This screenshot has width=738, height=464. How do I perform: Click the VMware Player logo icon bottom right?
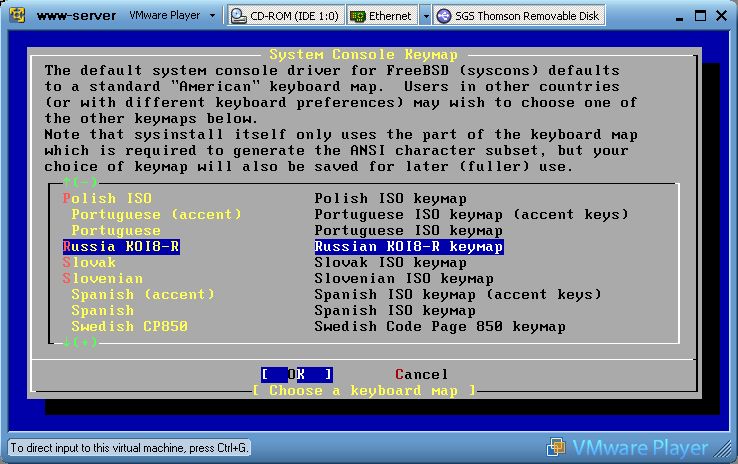[x=556, y=447]
